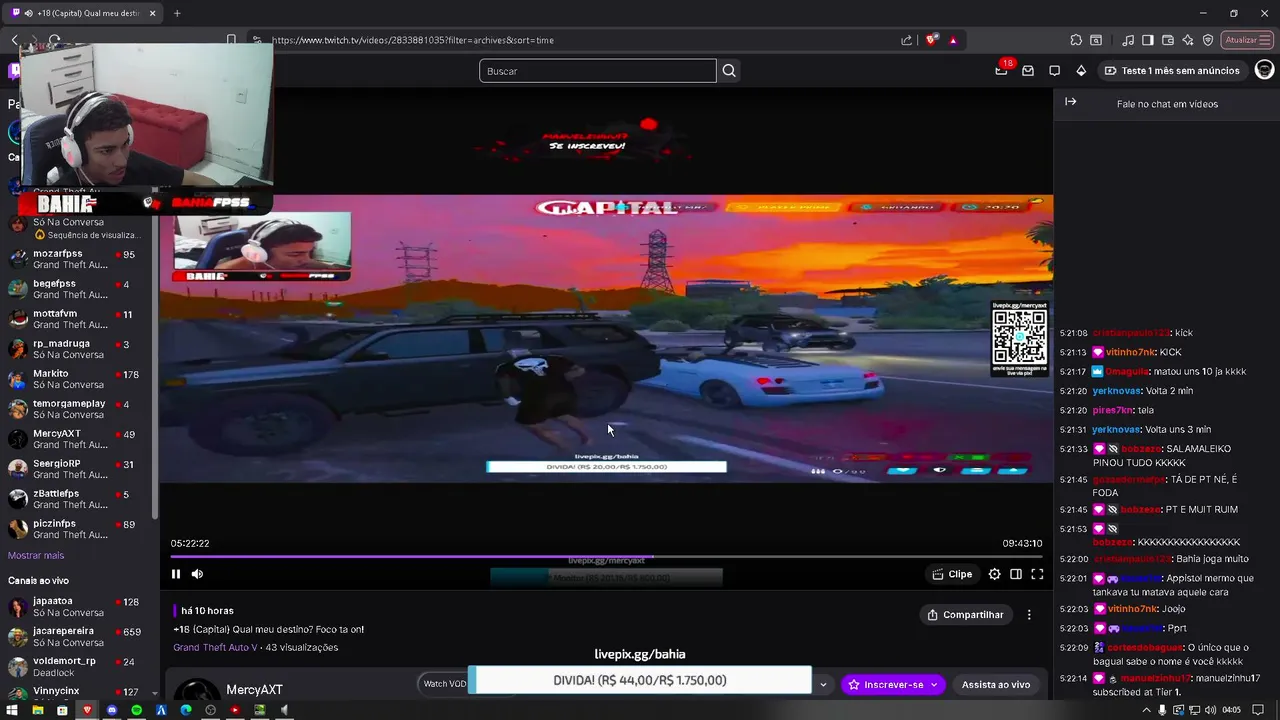Viewport: 1280px width, 720px height.
Task: Open a new browser tab
Action: [x=177, y=13]
